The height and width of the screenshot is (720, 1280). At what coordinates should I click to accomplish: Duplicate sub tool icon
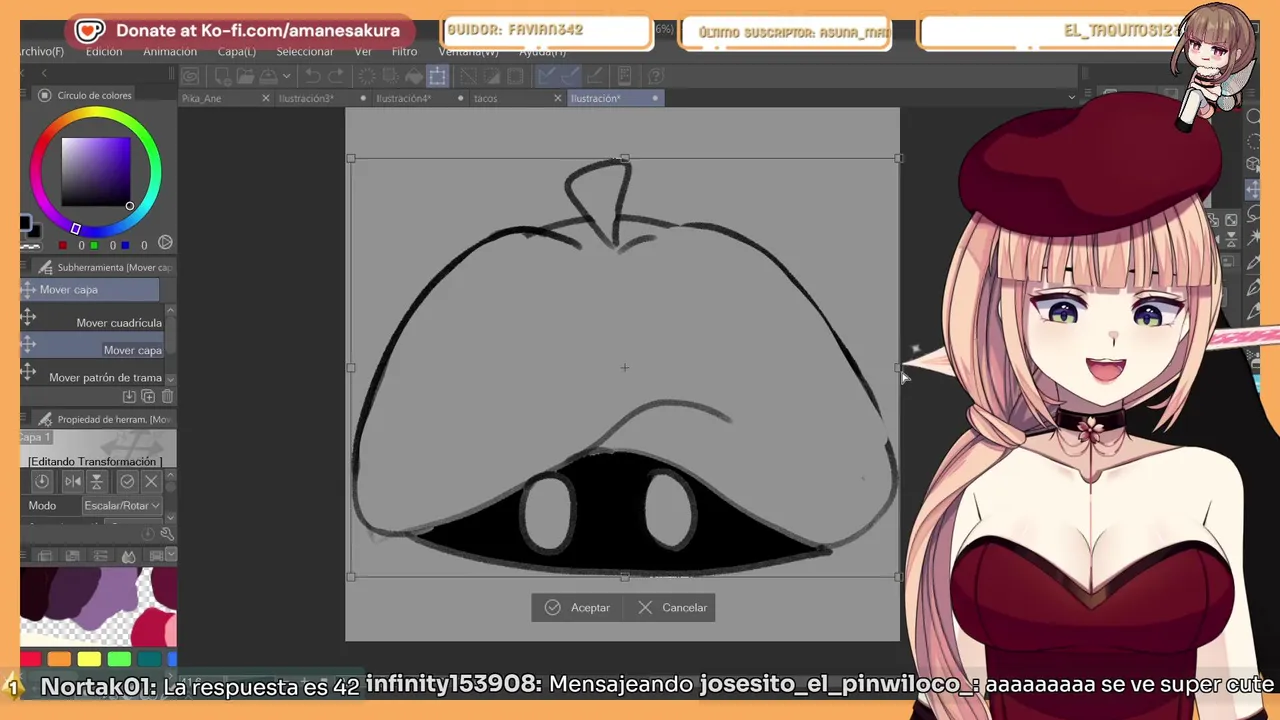coord(148,396)
